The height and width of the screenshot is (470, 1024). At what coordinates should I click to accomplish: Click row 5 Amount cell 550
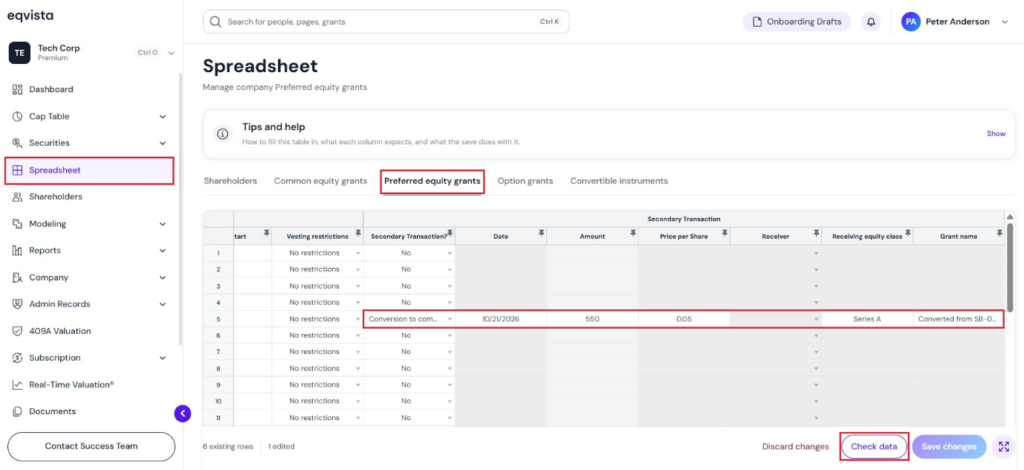coord(592,319)
